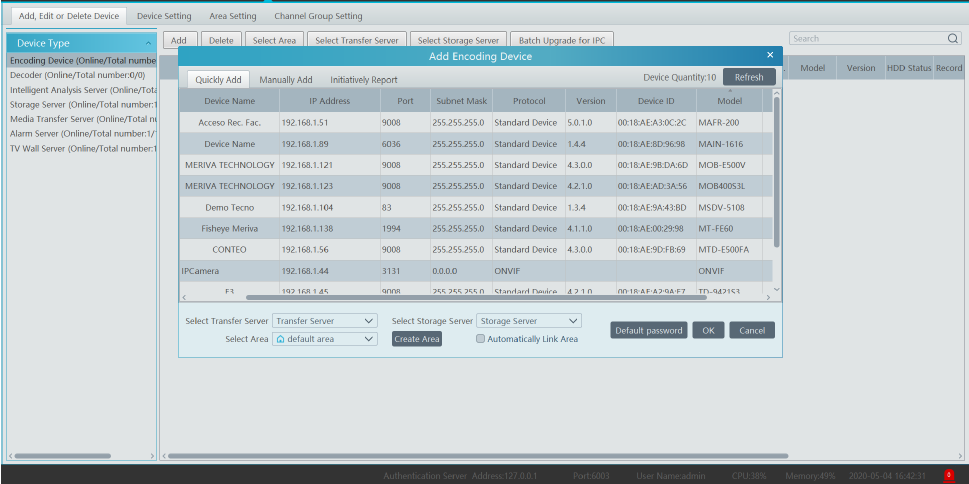Click the search magnifier icon
The height and width of the screenshot is (484, 969).
pos(953,39)
